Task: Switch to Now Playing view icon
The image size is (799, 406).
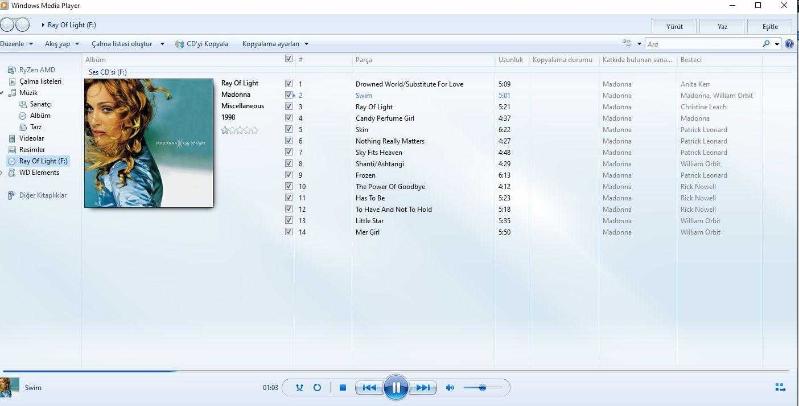Action: 780,387
